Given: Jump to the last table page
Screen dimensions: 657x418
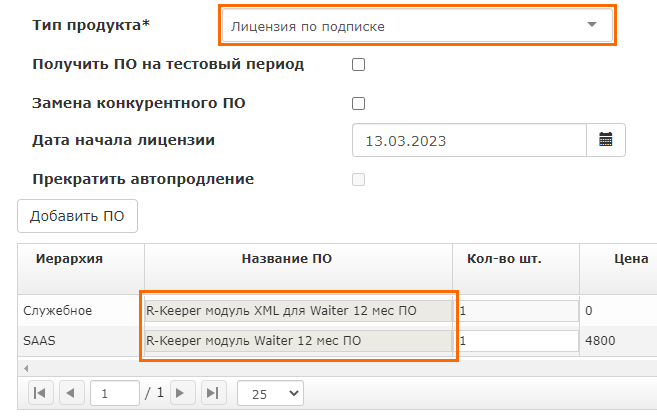Looking at the screenshot, I should [x=213, y=393].
